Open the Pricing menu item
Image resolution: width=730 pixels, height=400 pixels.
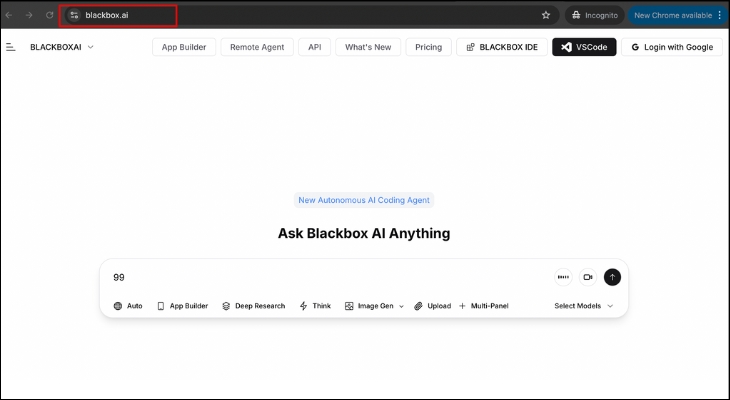(428, 47)
